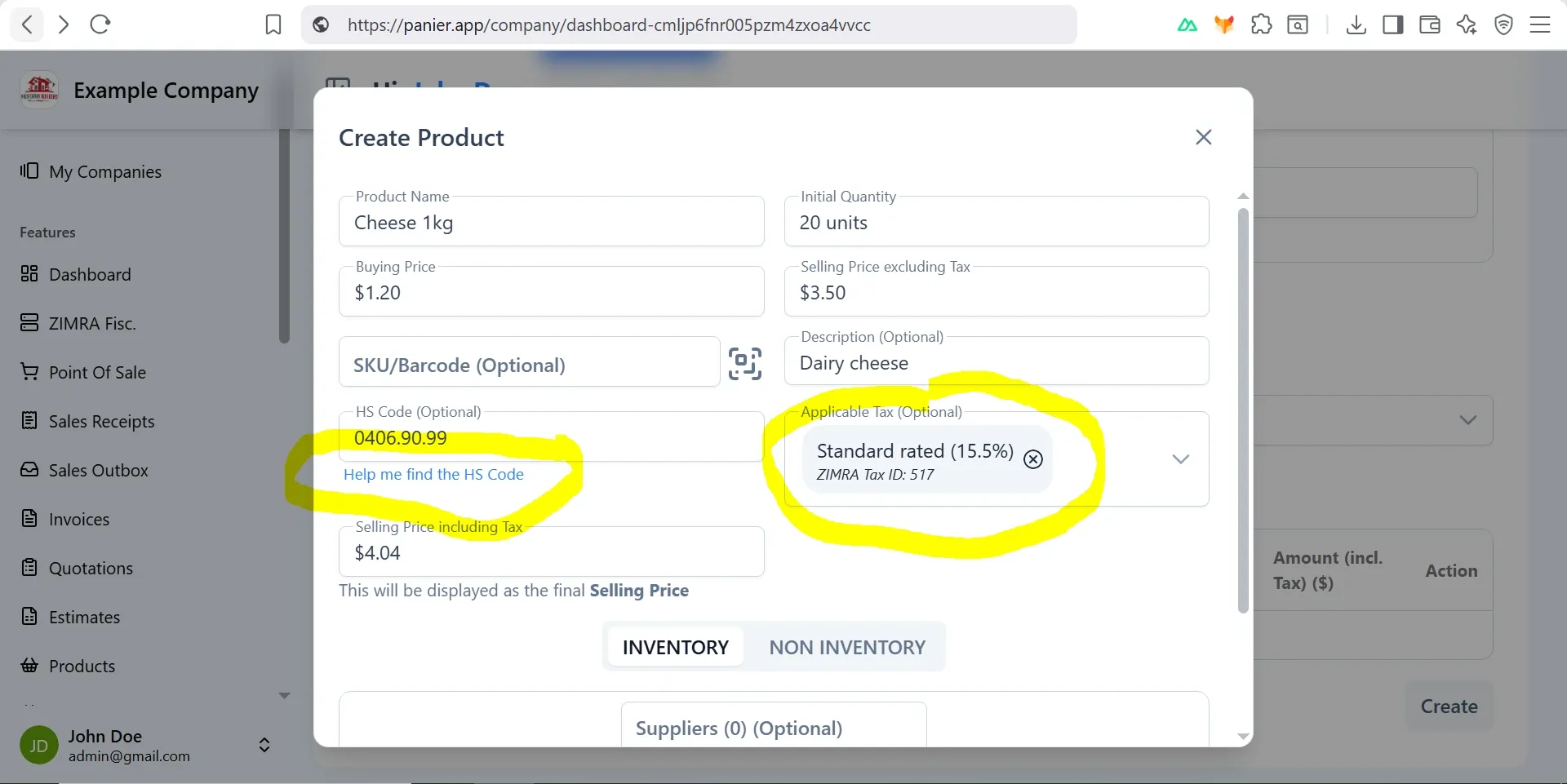Click the sidebar scroll down arrow
The width and height of the screenshot is (1567, 784).
coord(284,696)
